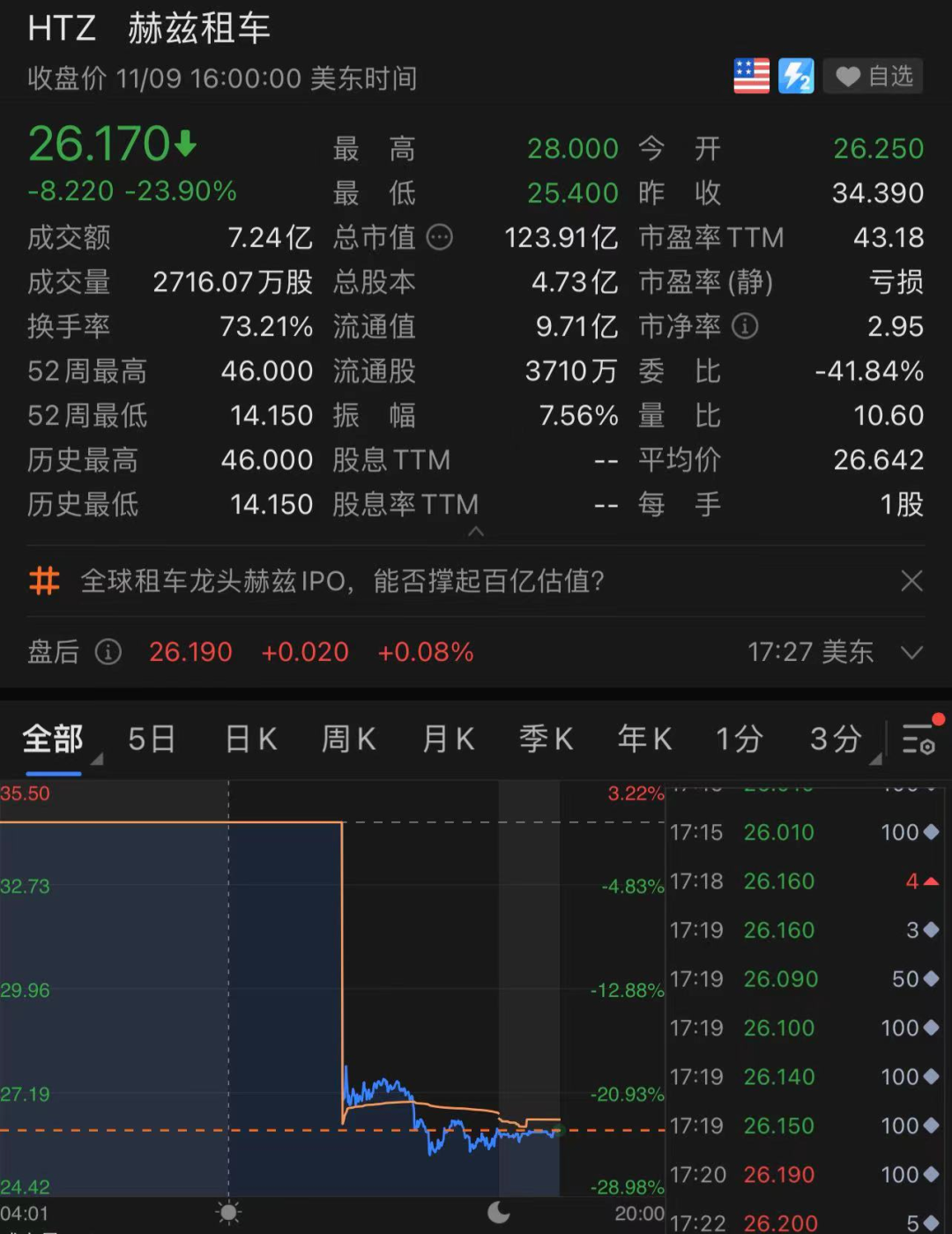
Task: Select the 17:18 trade at 26.160
Action: pyautogui.click(x=805, y=881)
